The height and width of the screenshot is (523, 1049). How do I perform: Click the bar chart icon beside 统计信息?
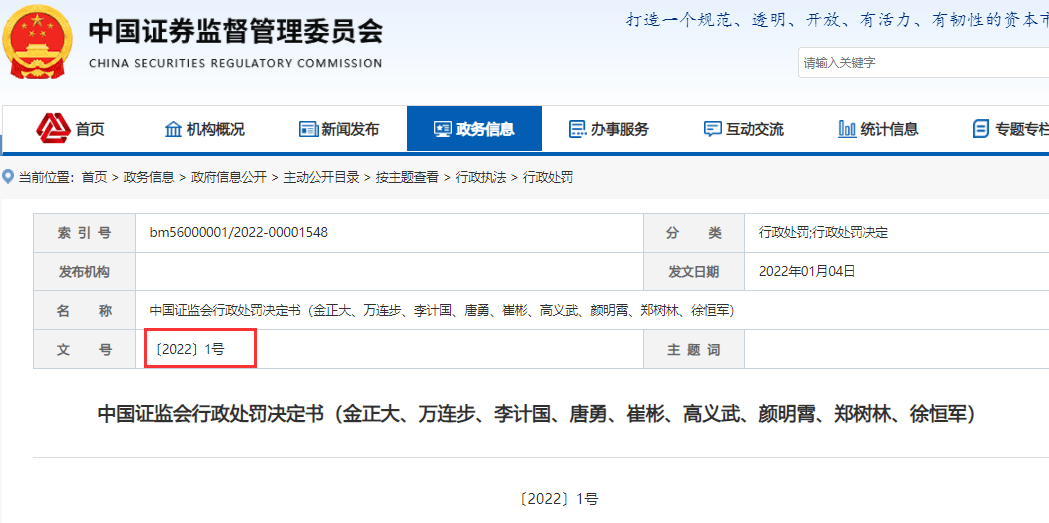[847, 129]
